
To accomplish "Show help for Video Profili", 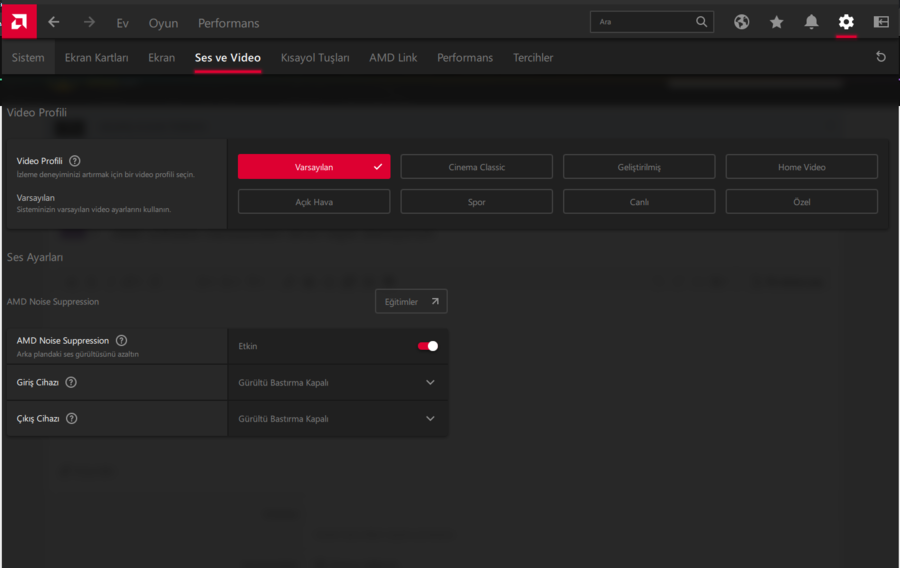I will pyautogui.click(x=75, y=161).
